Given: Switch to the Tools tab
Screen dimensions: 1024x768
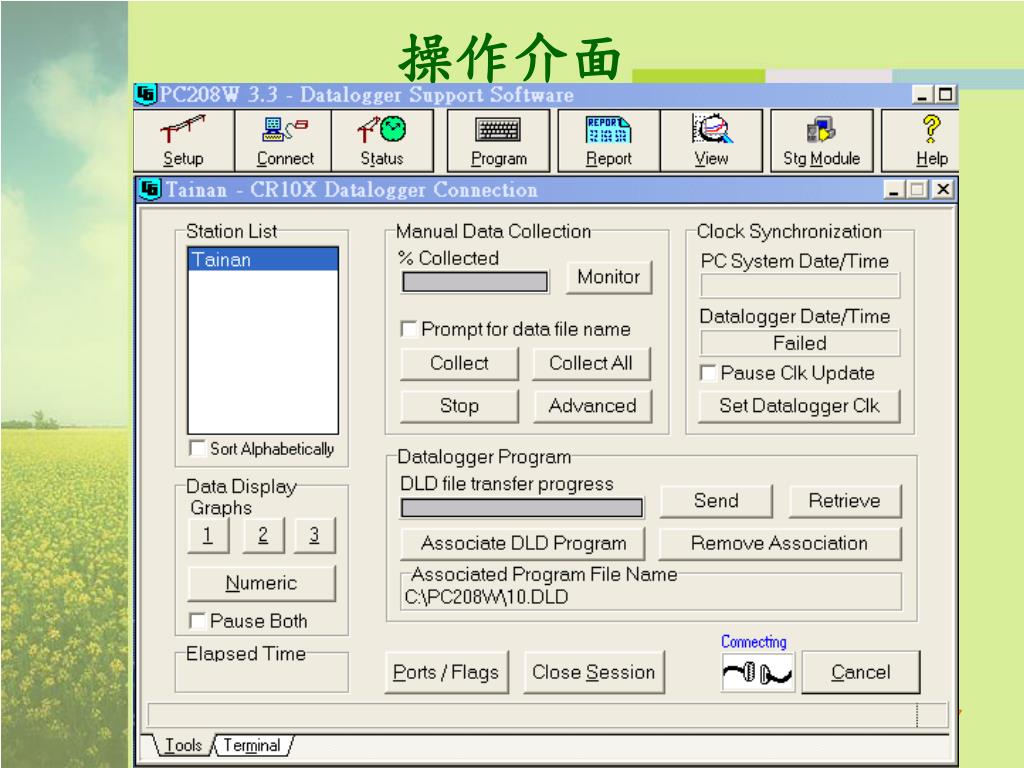Looking at the screenshot, I should point(183,745).
